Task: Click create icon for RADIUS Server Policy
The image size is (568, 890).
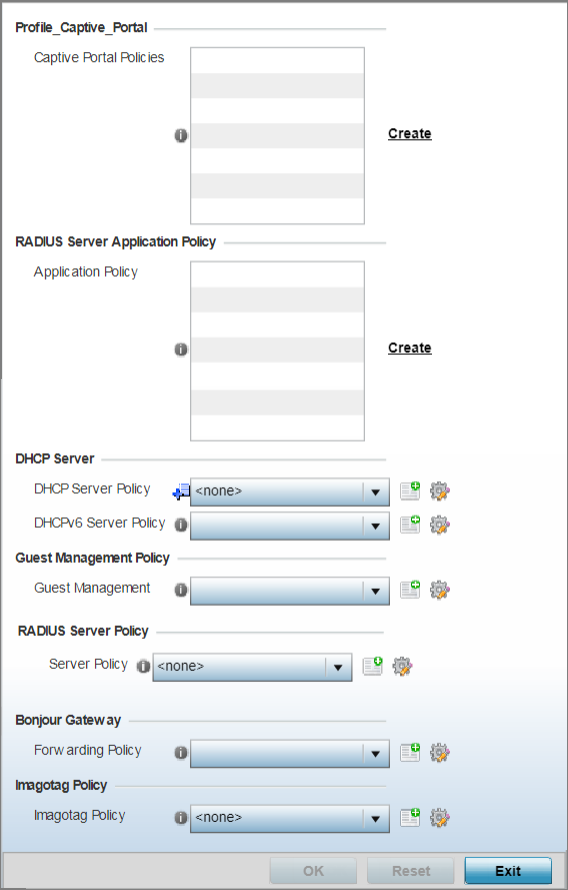Action: 372,666
